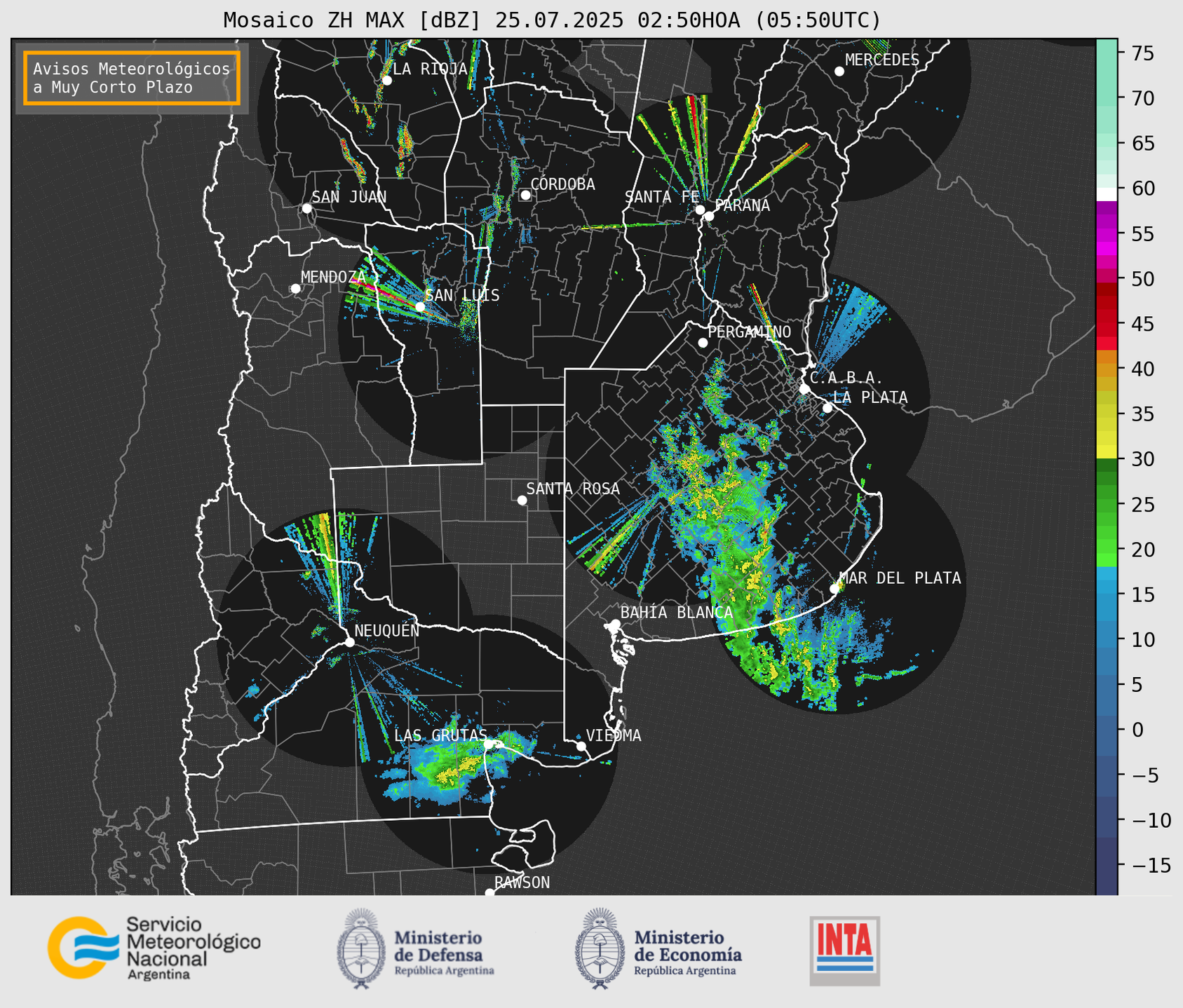Click the INTA logo
The width and height of the screenshot is (1183, 1008).
pos(844,951)
